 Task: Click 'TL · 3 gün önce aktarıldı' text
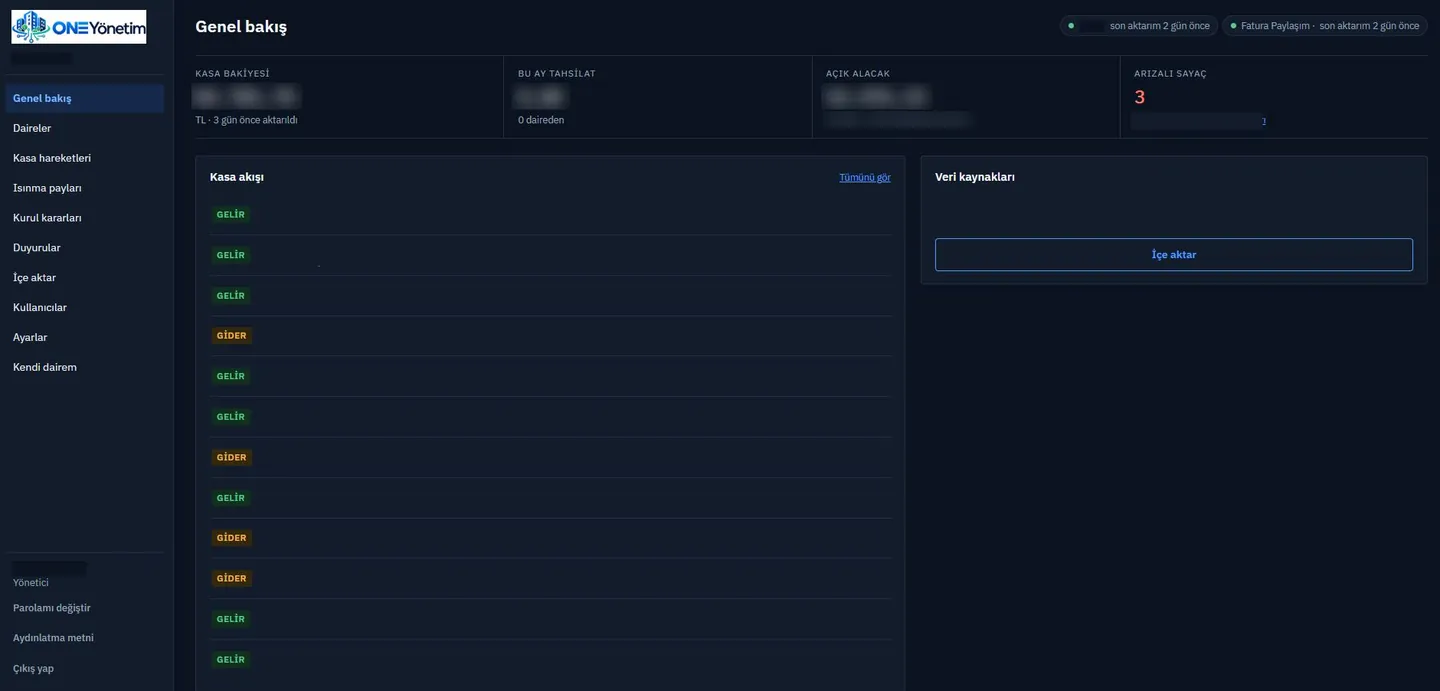[x=246, y=120]
